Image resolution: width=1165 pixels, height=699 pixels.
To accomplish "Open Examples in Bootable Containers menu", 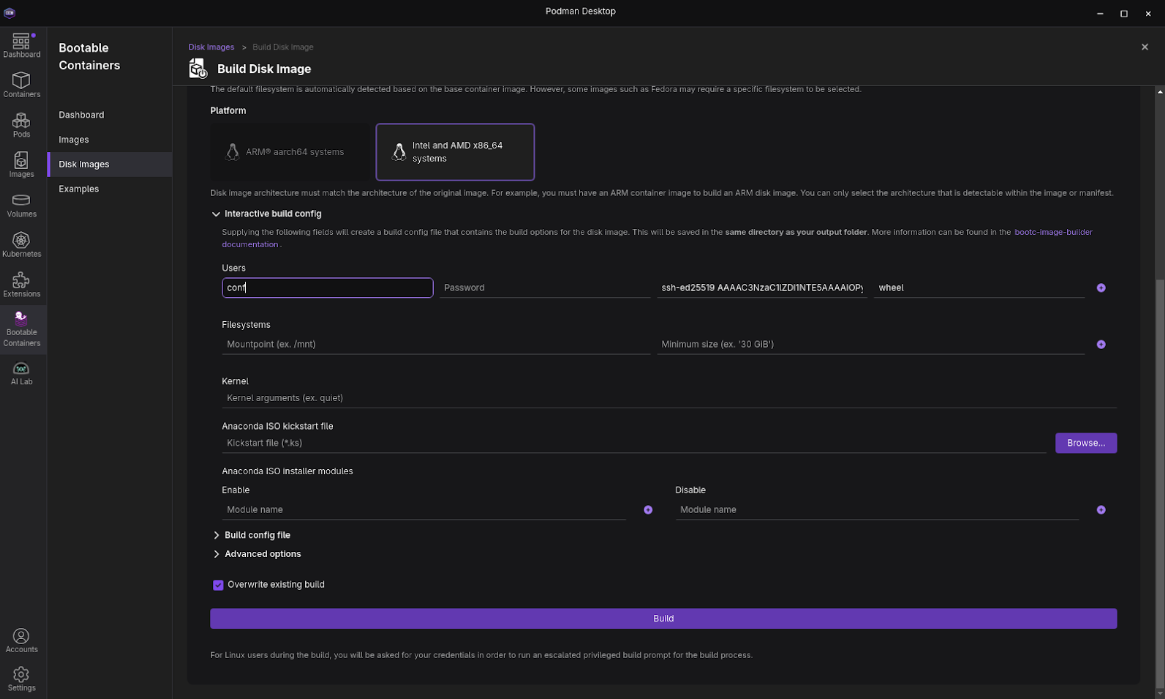I will 79,189.
